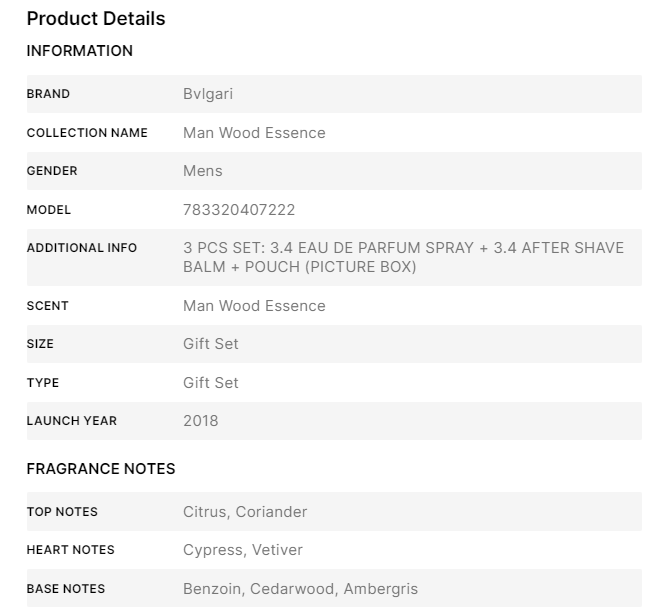Click the ADDITIONAL INFO label

pyautogui.click(x=82, y=248)
